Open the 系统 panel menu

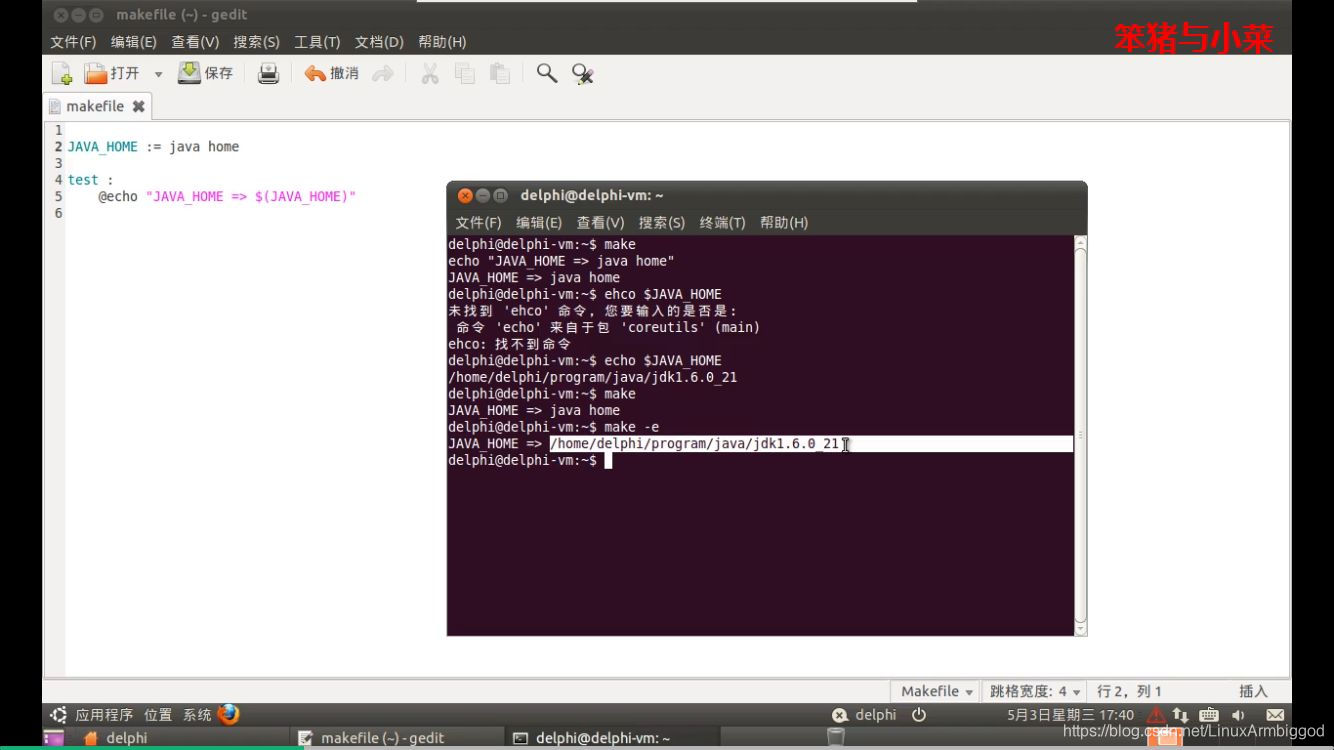[x=197, y=715]
